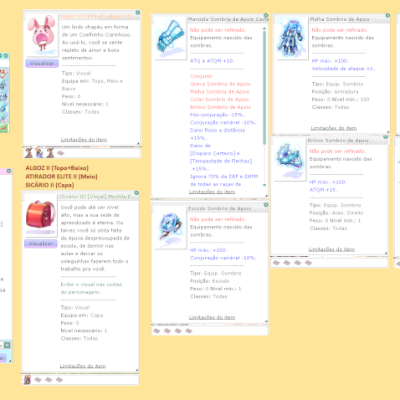The image size is (400, 400).
Task: Select the empty fourth slot in rabbit hat window
Action: point(60,153)
